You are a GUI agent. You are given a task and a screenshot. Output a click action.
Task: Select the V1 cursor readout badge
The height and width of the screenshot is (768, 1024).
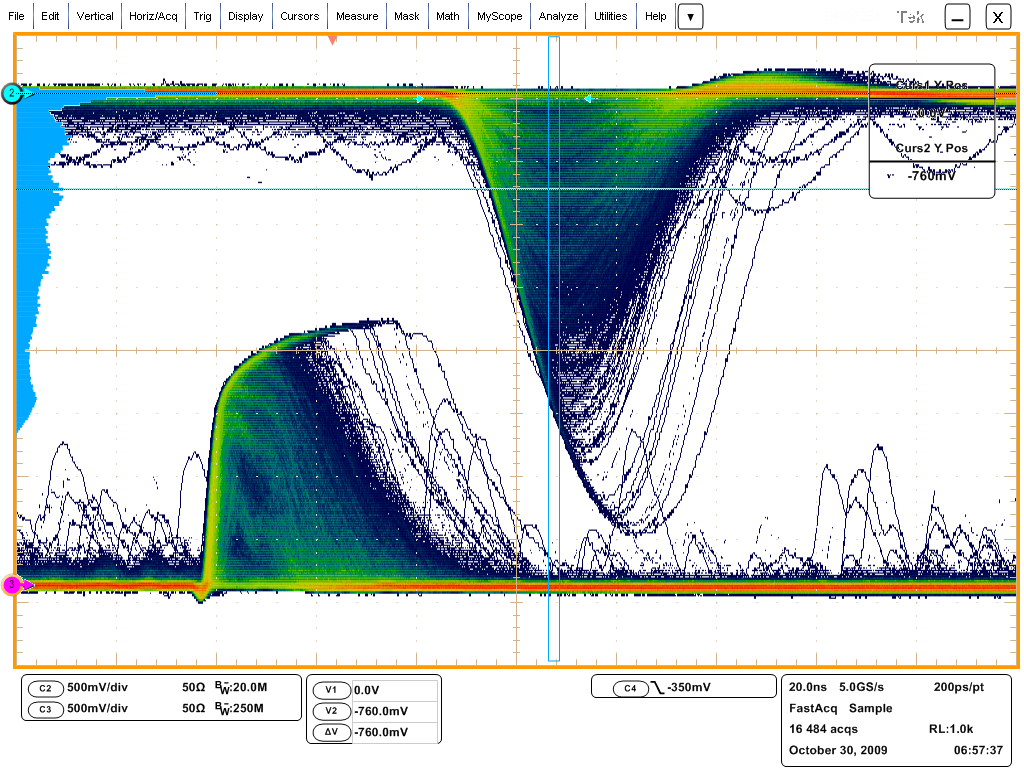point(332,690)
